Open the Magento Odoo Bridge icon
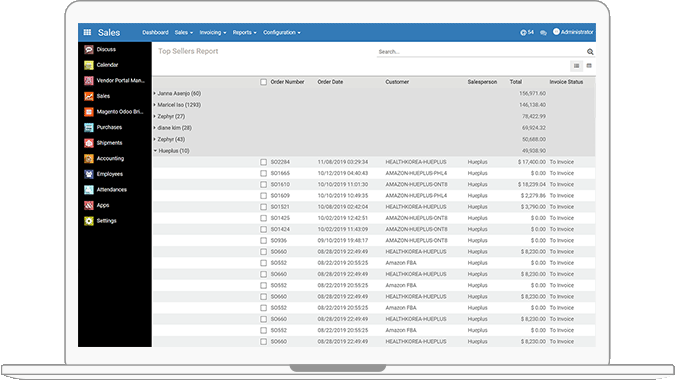This screenshot has height=380, width=675. pyautogui.click(x=89, y=112)
